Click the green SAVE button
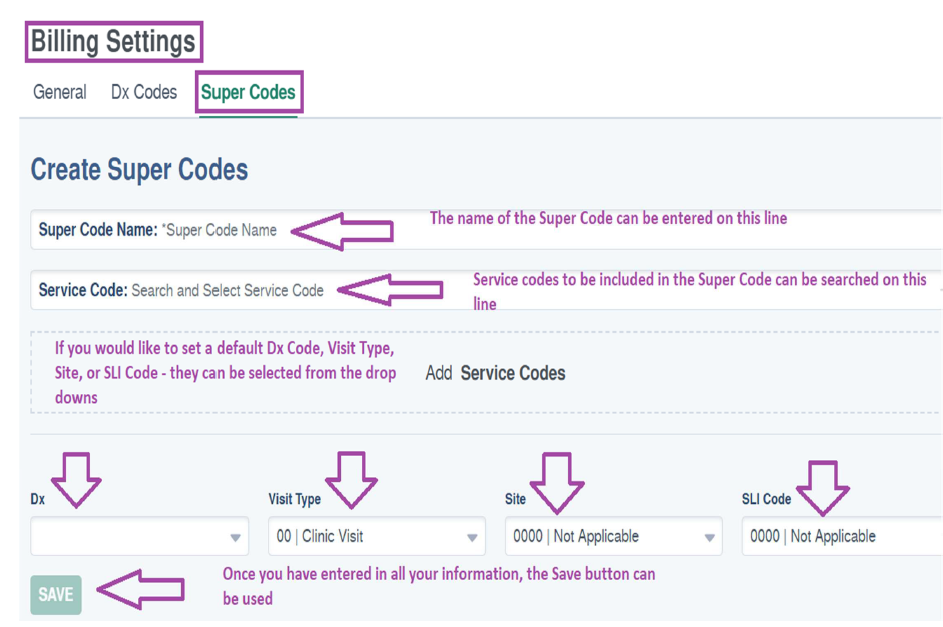This screenshot has width=943, height=627. 56,595
